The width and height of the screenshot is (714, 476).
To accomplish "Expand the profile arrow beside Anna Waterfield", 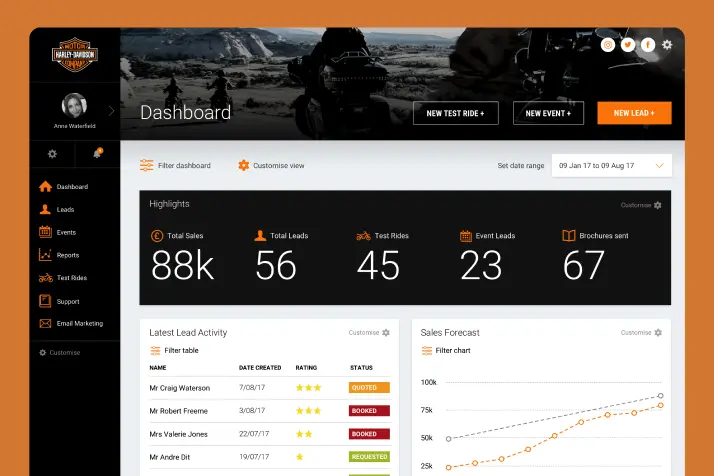I will point(111,111).
